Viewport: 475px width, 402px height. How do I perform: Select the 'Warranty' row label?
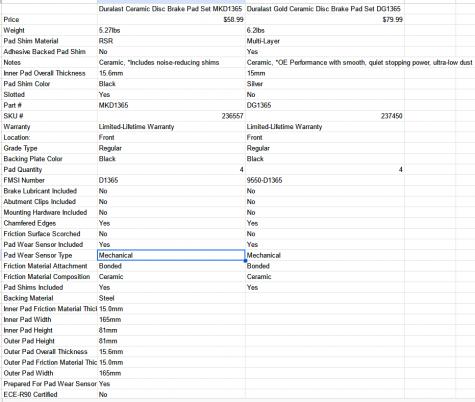pos(49,127)
